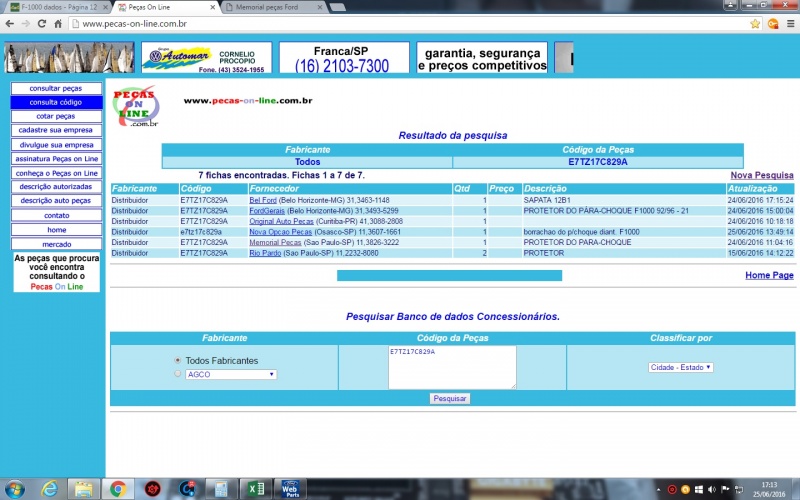Click the Home Page link
This screenshot has height=500, width=800.
769,275
